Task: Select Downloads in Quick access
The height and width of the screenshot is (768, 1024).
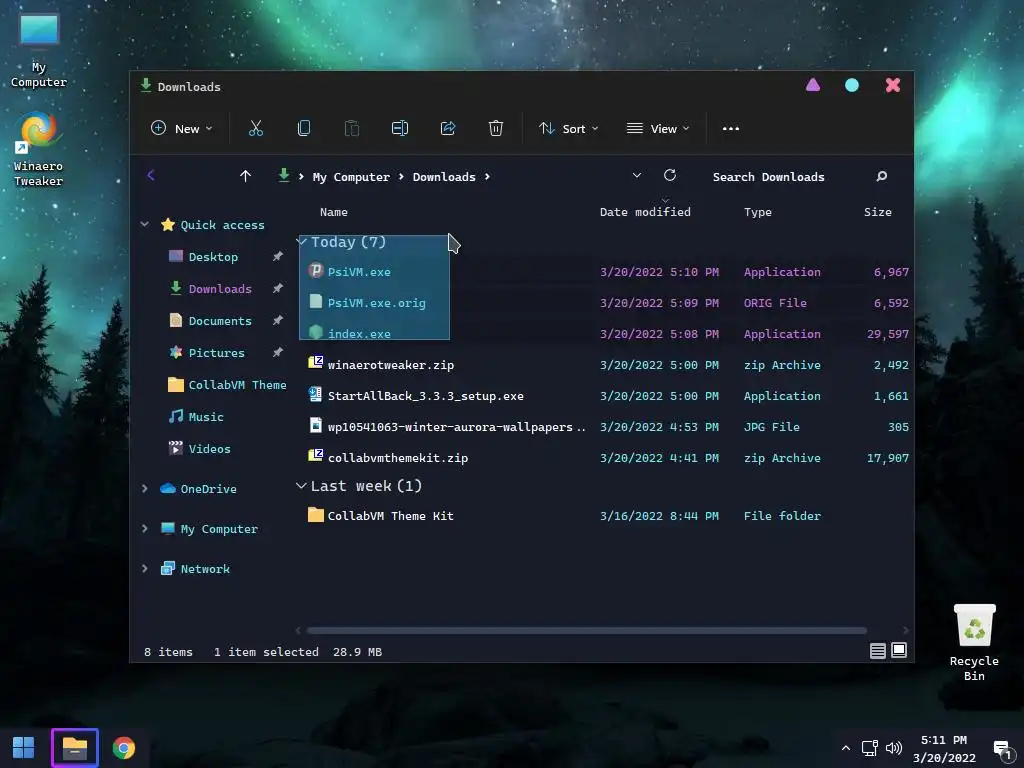Action: coord(220,289)
